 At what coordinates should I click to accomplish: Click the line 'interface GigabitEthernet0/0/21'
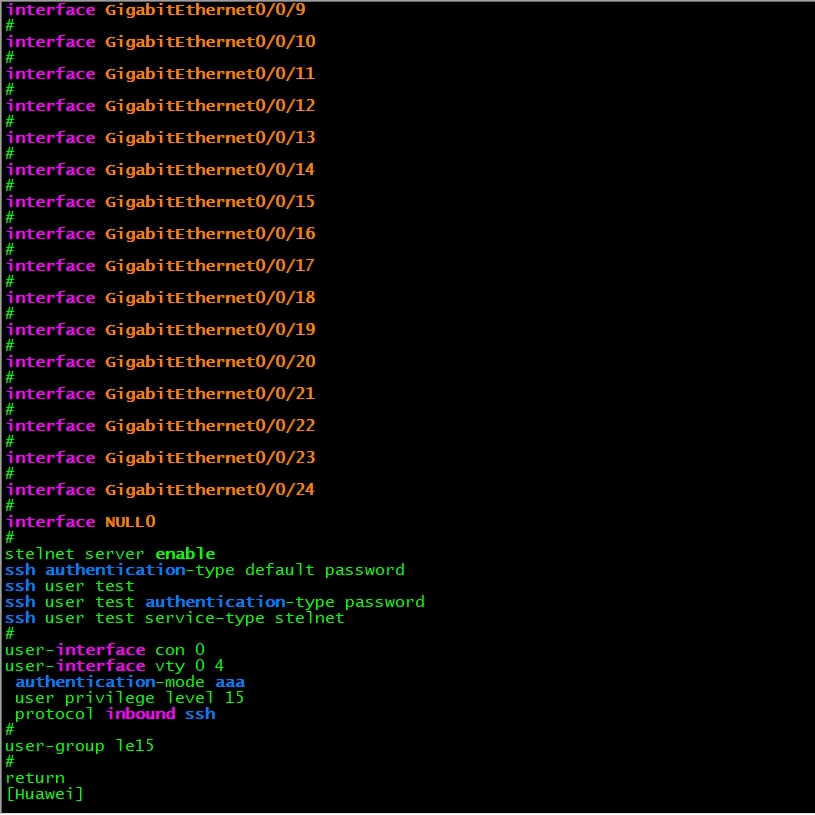(x=161, y=394)
